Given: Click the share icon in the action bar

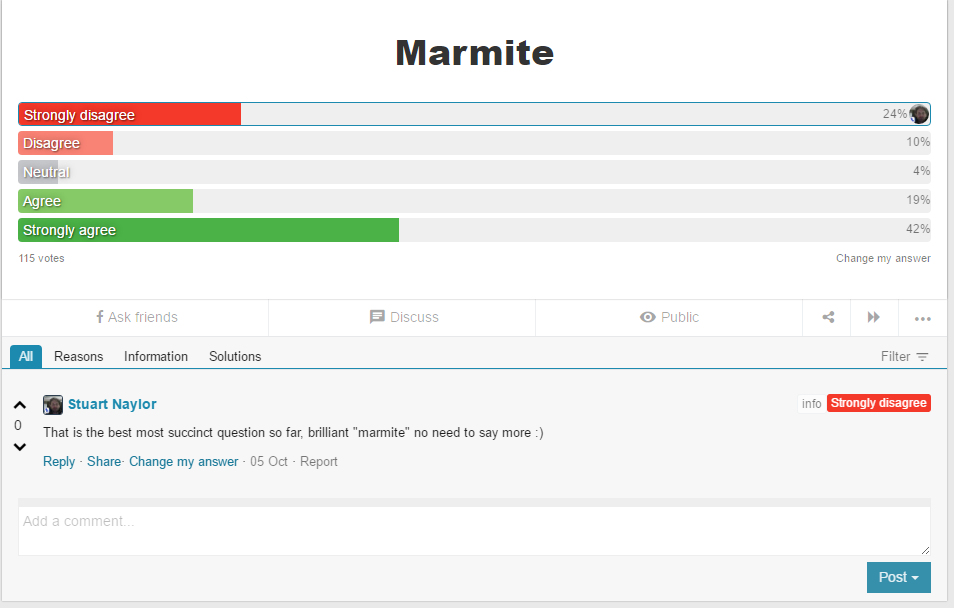Looking at the screenshot, I should (828, 317).
